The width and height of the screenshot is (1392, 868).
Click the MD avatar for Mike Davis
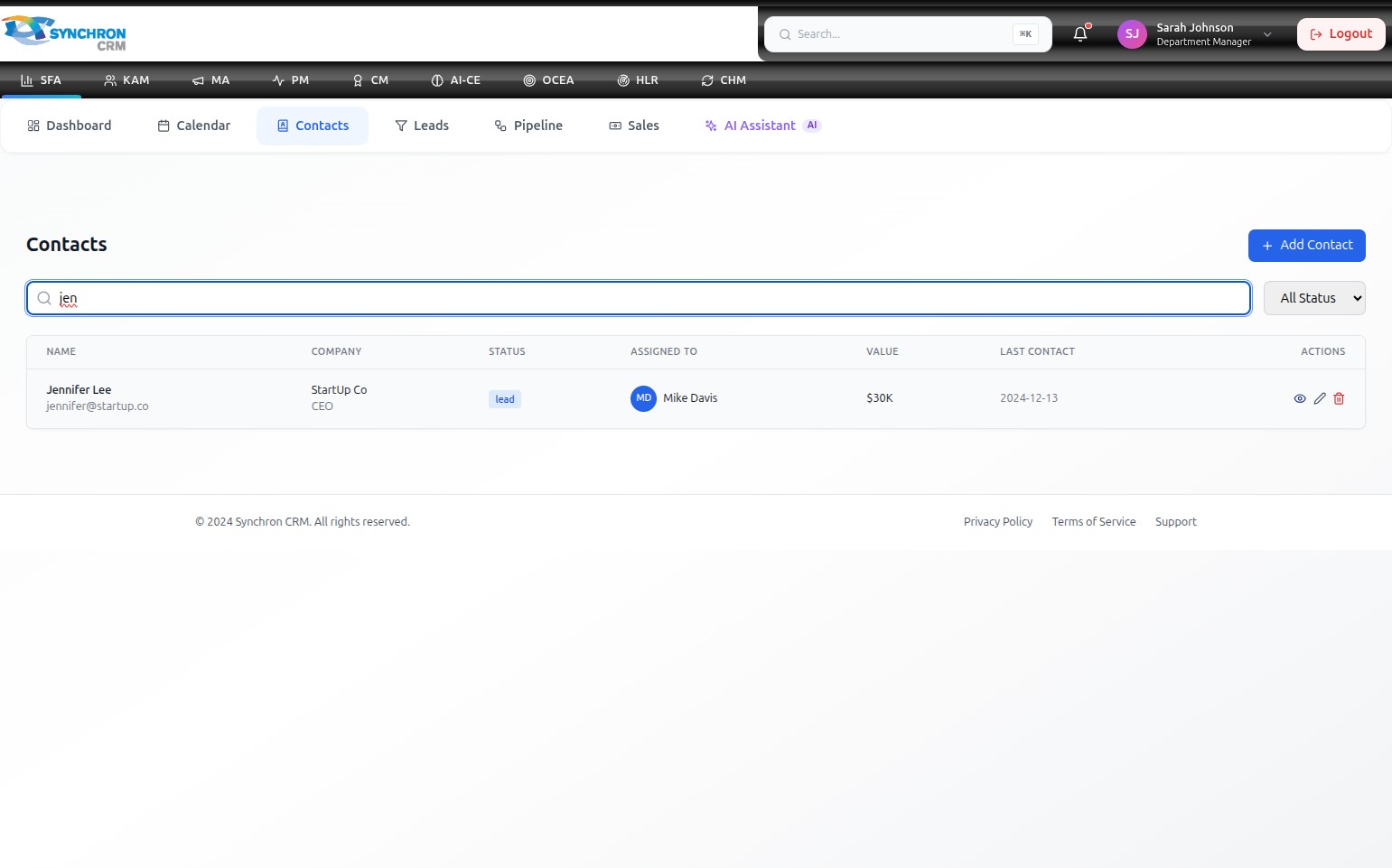[643, 398]
